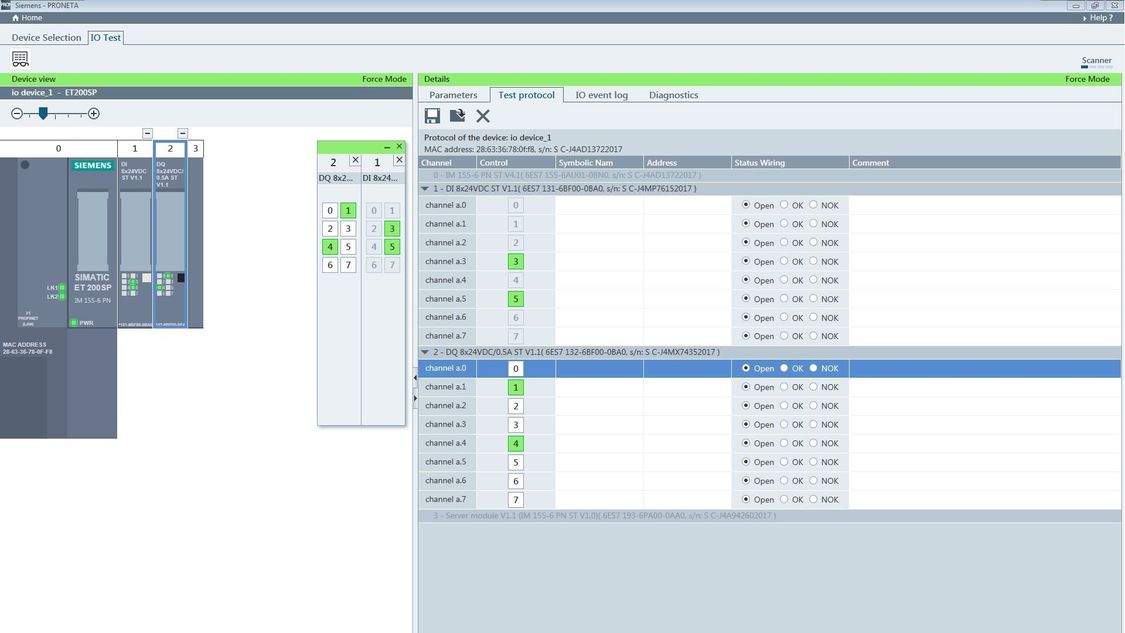Viewport: 1125px width, 633px height.
Task: Zoom in the device view with the plus icon
Action: point(94,113)
